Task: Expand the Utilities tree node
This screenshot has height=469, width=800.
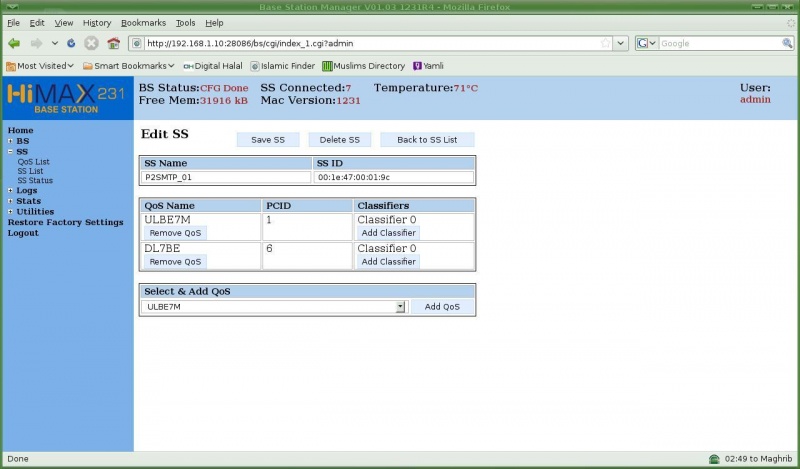Action: point(10,211)
